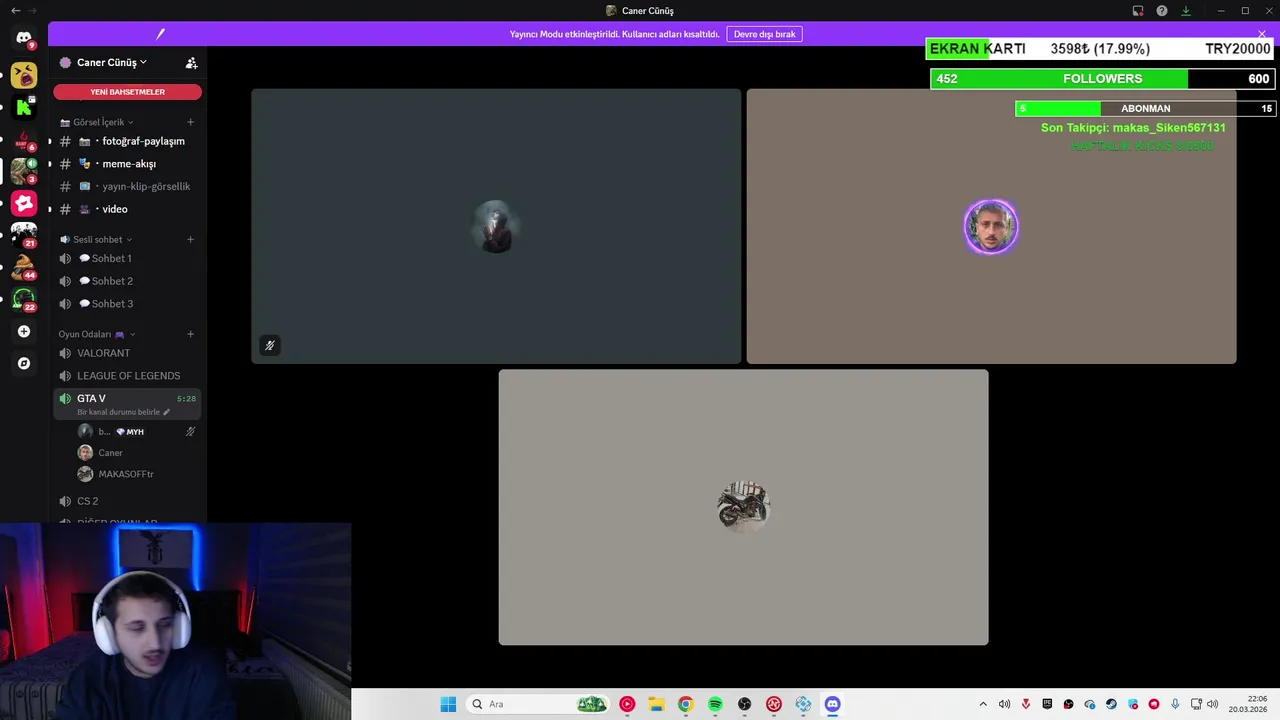Open the meme-akışı channel
Viewport: 1280px width, 720px height.
click(127, 164)
